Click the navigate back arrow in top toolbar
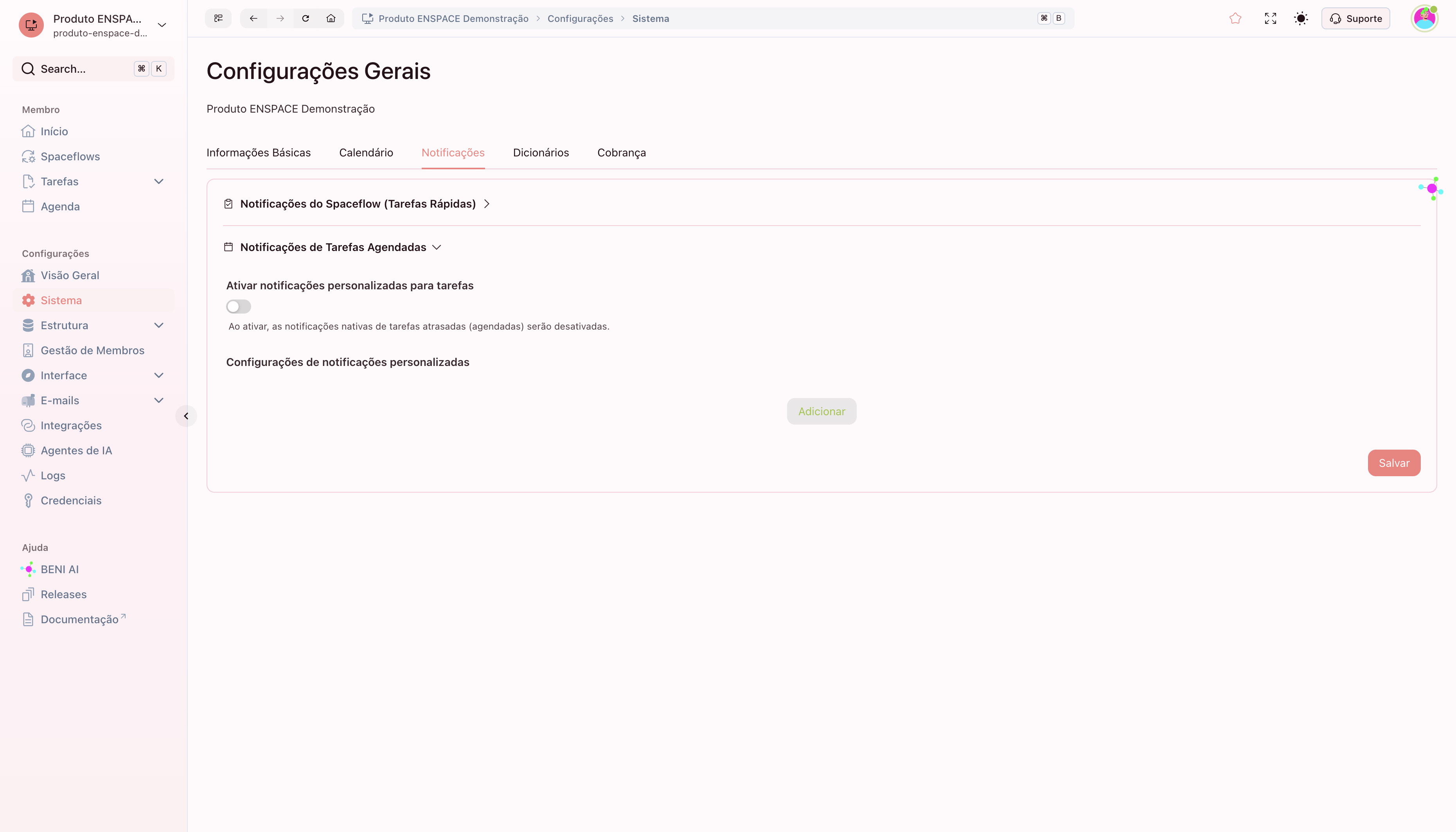This screenshot has height=832, width=1456. pyautogui.click(x=253, y=18)
